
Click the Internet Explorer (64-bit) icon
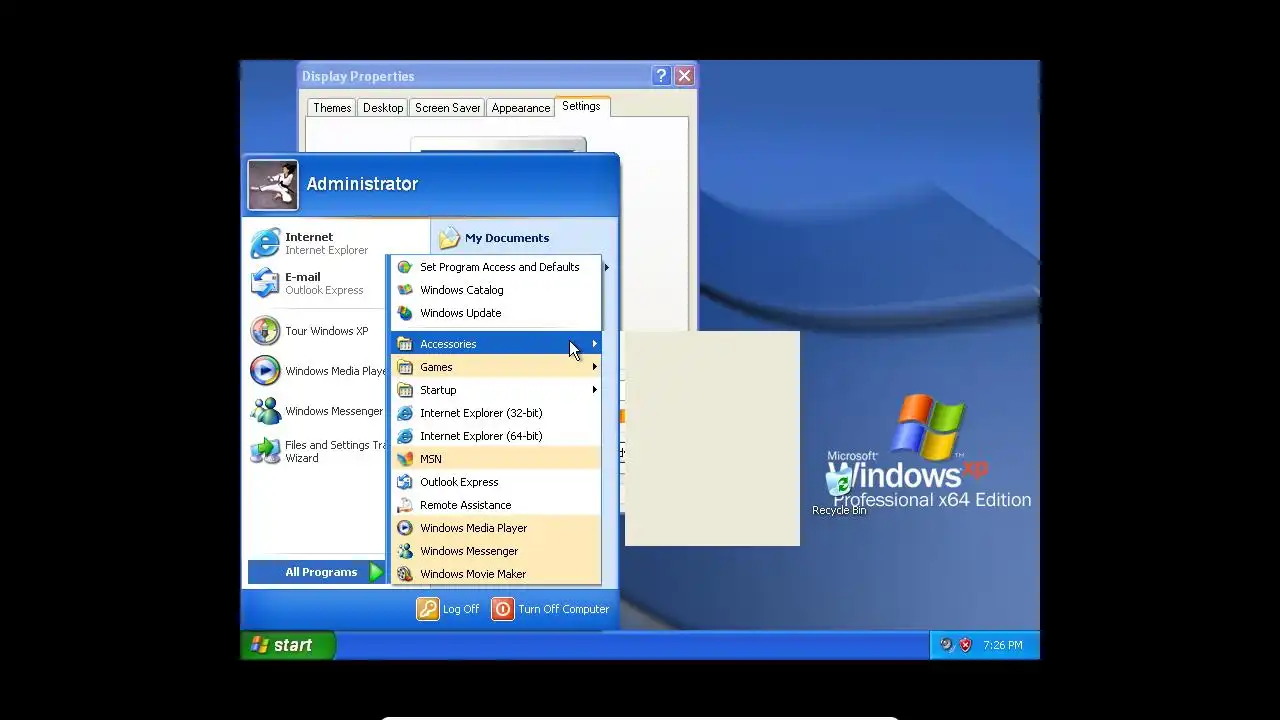tap(405, 436)
